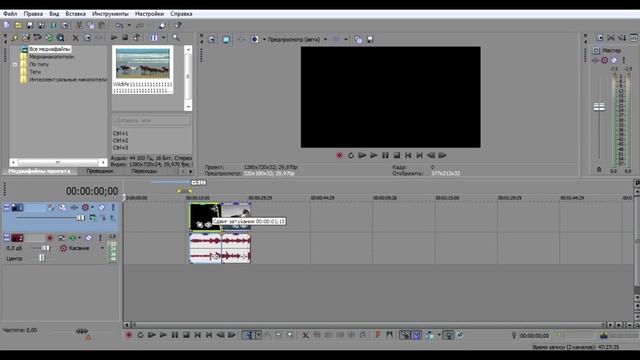
Task: Click Go to start in preview transport
Action: (x=408, y=156)
